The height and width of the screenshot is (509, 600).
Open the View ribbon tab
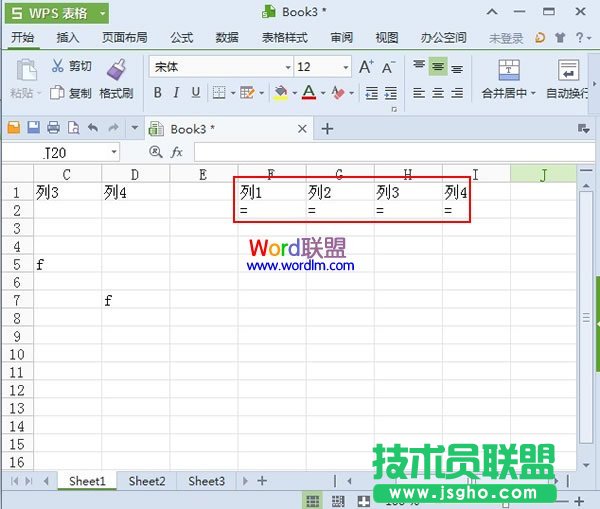coord(387,38)
